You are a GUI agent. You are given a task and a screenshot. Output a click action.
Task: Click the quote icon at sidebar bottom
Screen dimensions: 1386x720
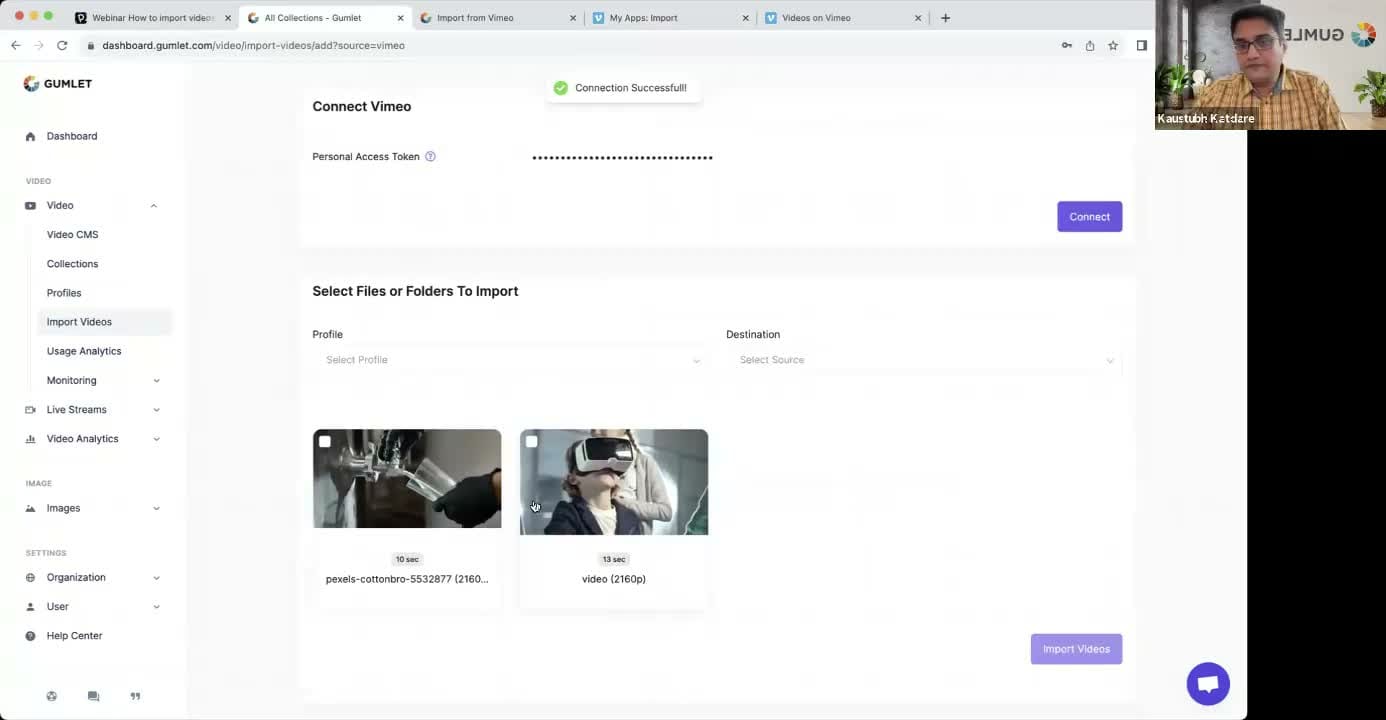[135, 696]
